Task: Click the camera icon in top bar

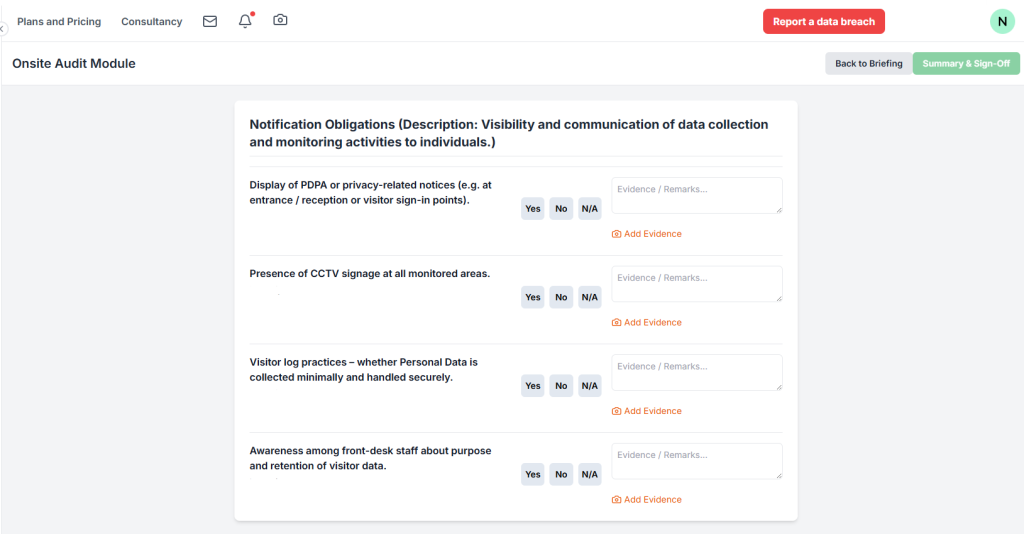Action: (280, 20)
